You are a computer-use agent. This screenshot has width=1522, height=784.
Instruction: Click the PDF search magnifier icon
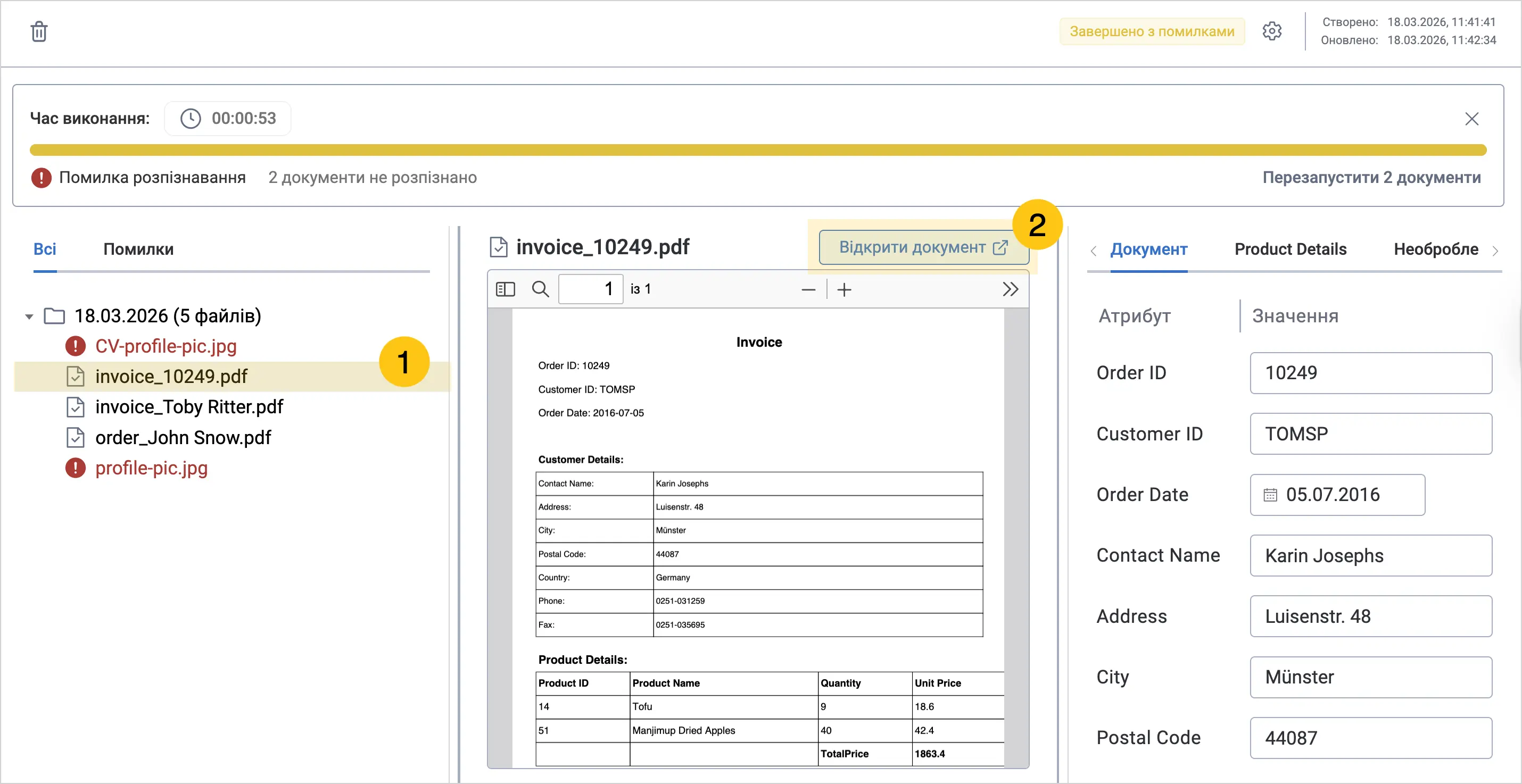[540, 289]
